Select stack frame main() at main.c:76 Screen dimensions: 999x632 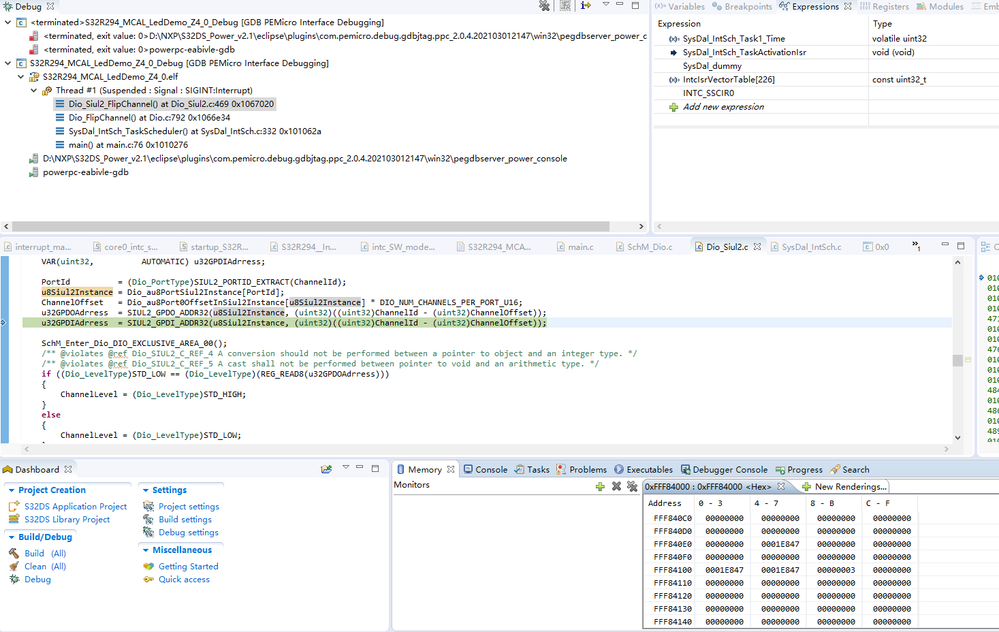(128, 145)
